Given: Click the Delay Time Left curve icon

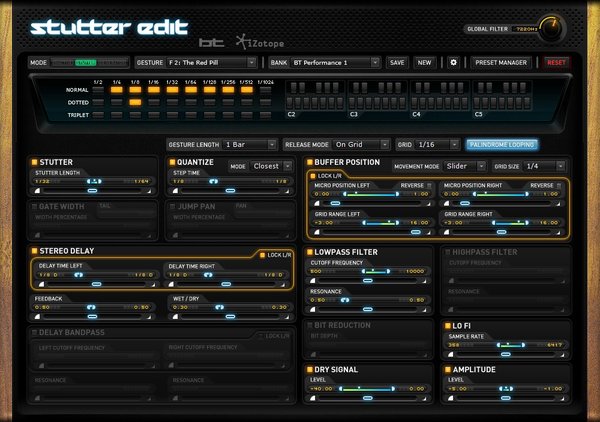Looking at the screenshot, I should 41,284.
